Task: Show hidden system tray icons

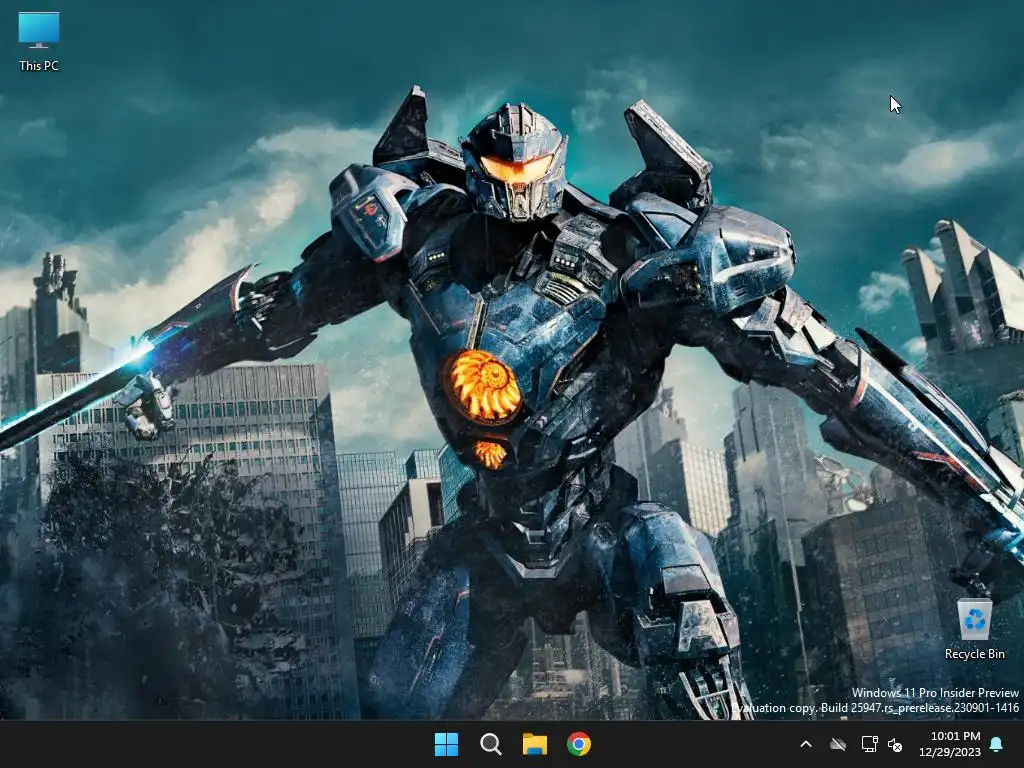Action: [x=806, y=744]
